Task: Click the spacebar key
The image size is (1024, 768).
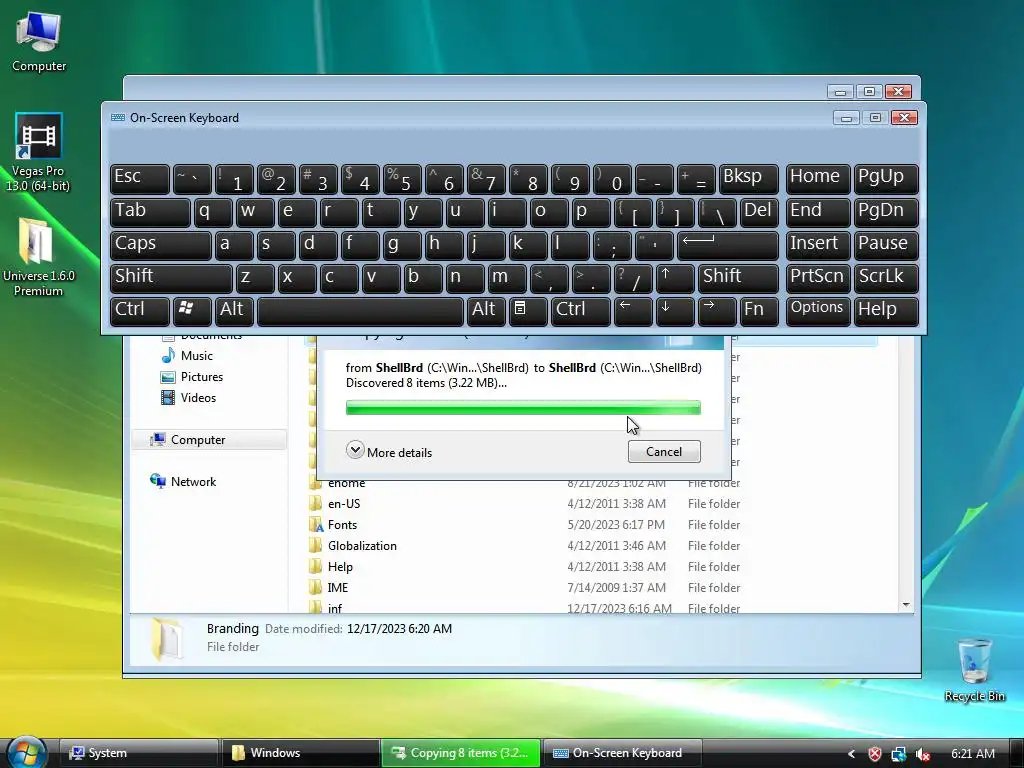Action: point(360,311)
